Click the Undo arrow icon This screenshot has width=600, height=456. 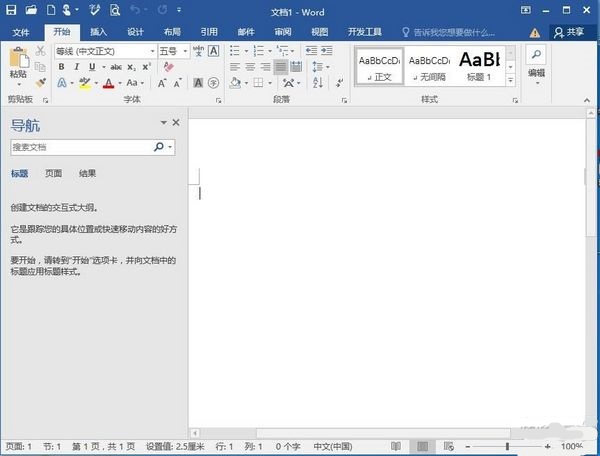coord(137,10)
